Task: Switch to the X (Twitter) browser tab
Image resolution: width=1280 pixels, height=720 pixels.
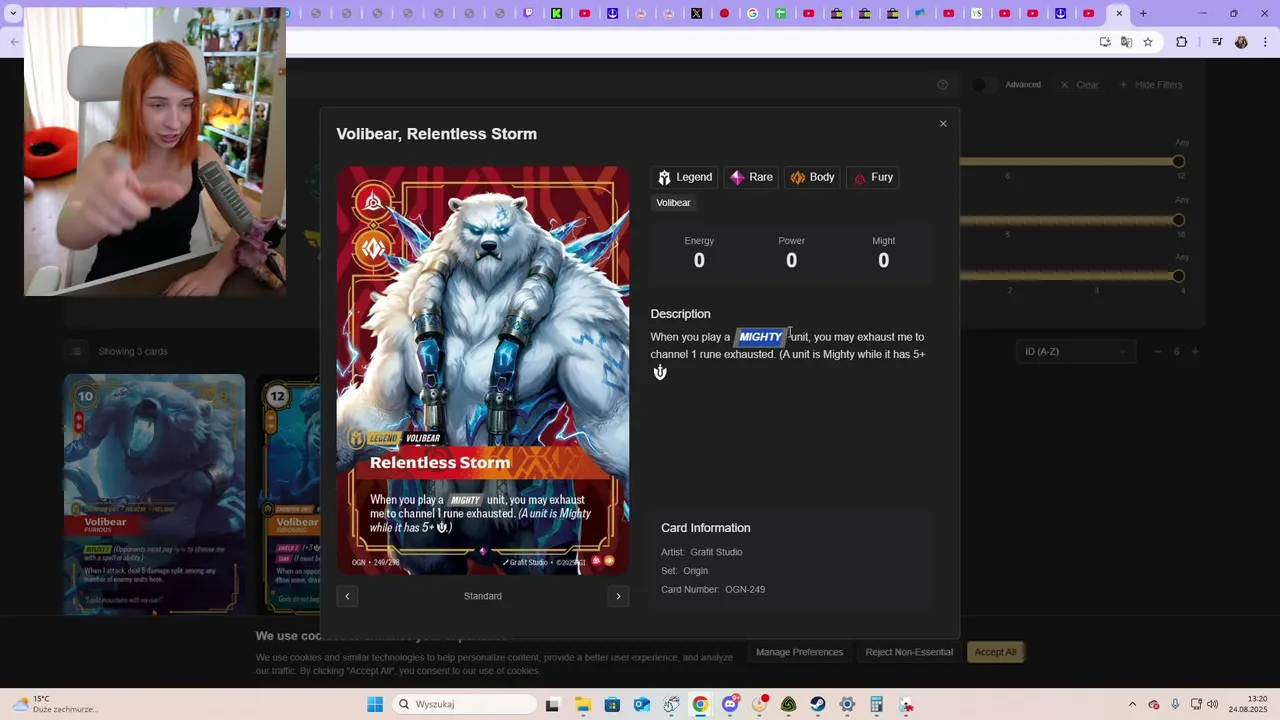Action: (x=697, y=14)
